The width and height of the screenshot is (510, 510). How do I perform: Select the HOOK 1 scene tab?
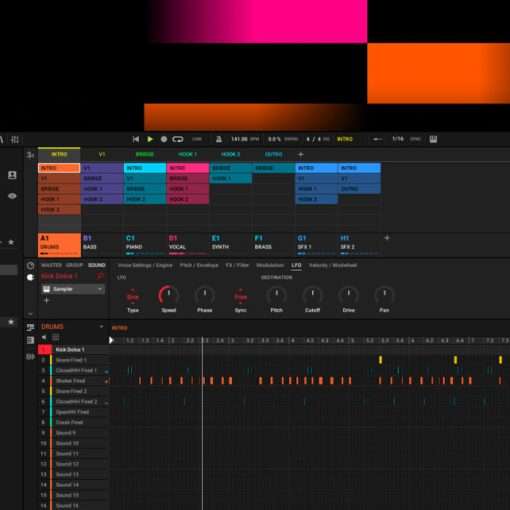tap(187, 154)
